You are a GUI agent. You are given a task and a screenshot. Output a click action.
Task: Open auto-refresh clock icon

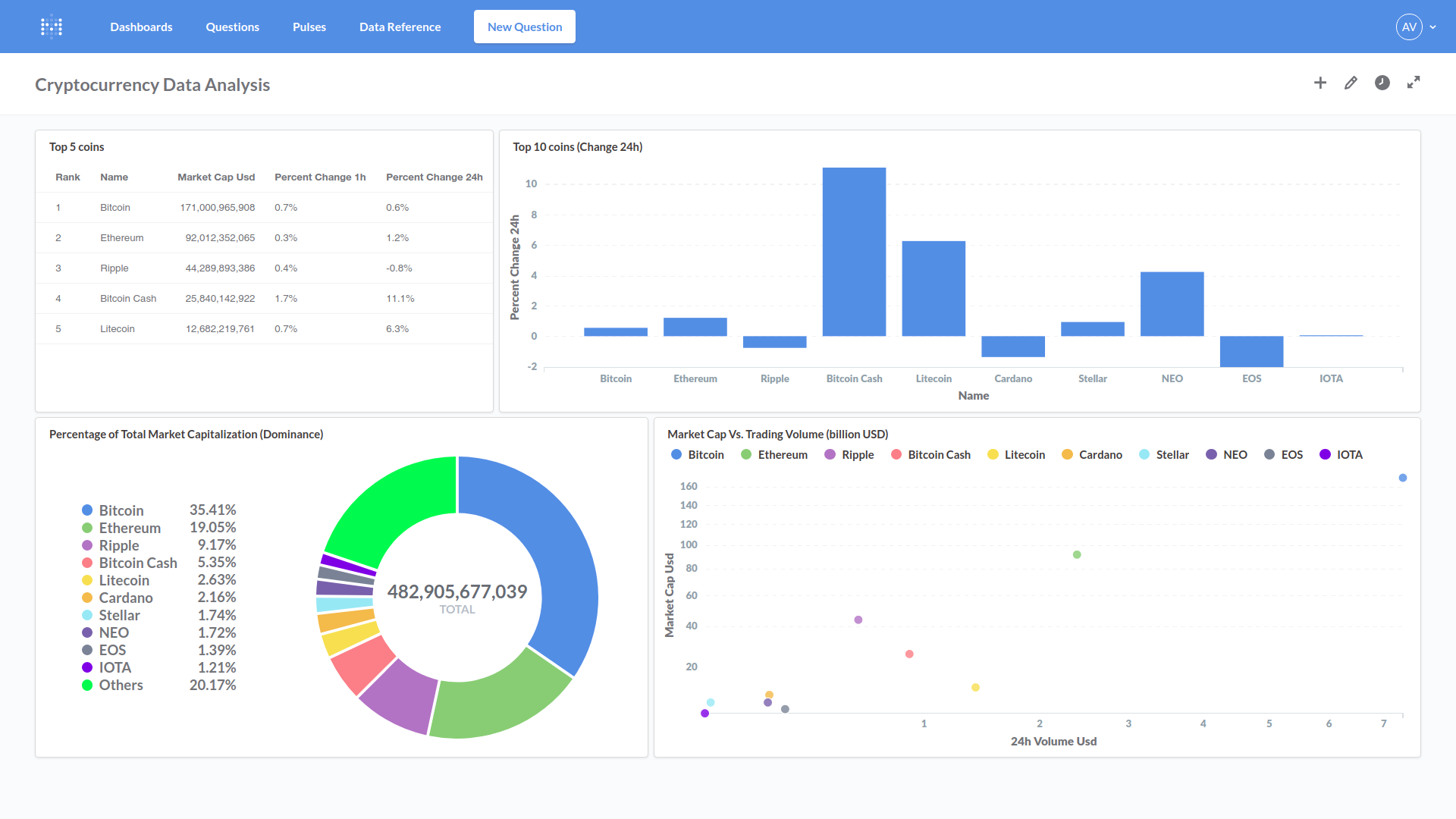pyautogui.click(x=1382, y=83)
